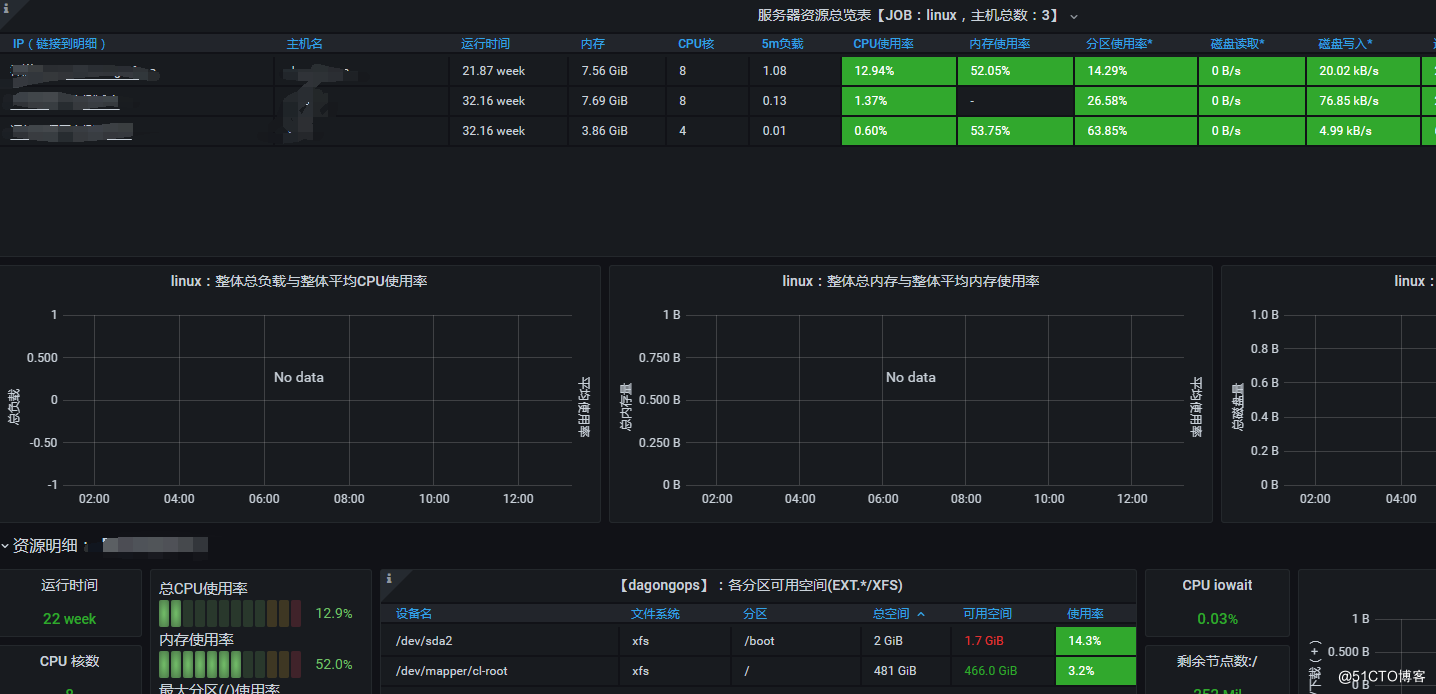Click sort arrow on 总空间 column
This screenshot has height=694, width=1436.
click(921, 614)
